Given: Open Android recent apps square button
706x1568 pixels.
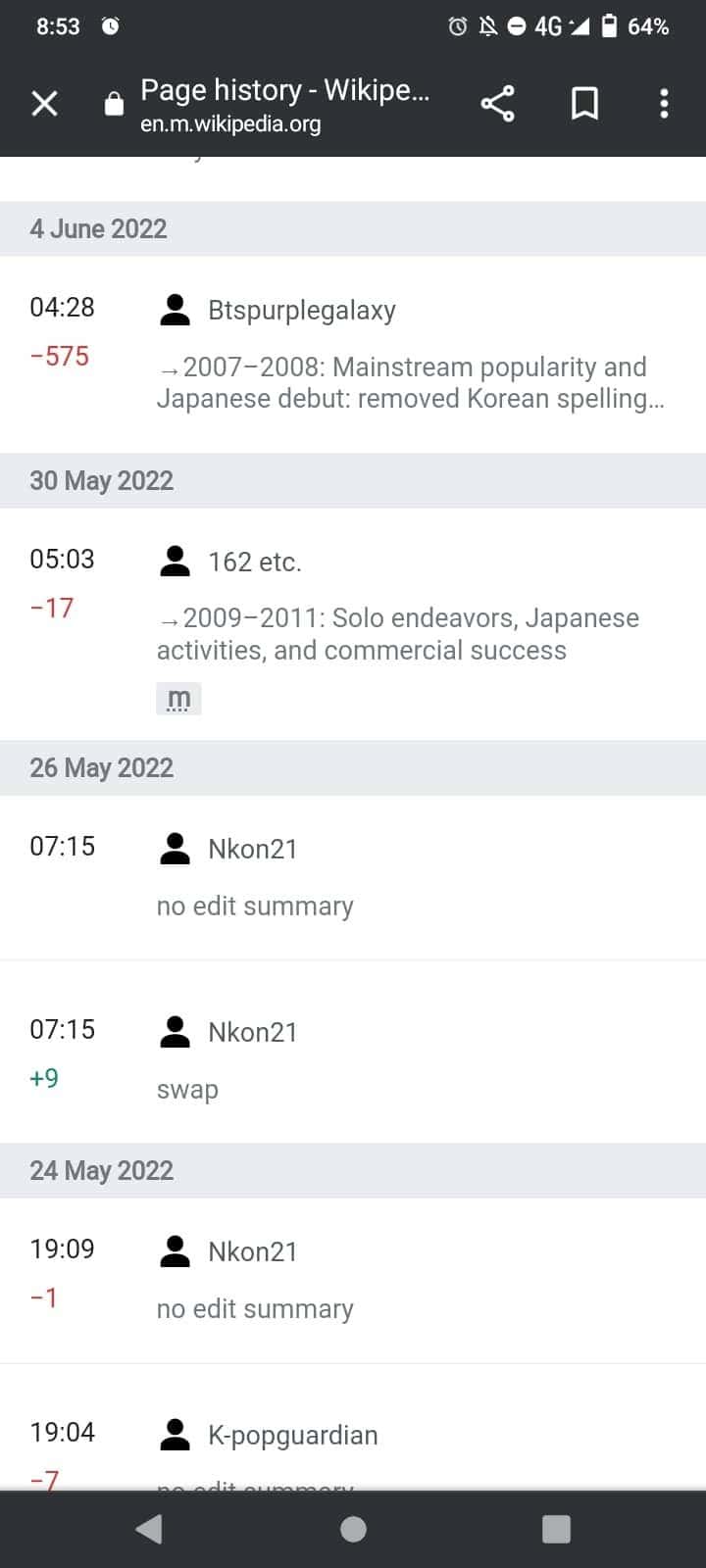Looking at the screenshot, I should click(x=556, y=1529).
